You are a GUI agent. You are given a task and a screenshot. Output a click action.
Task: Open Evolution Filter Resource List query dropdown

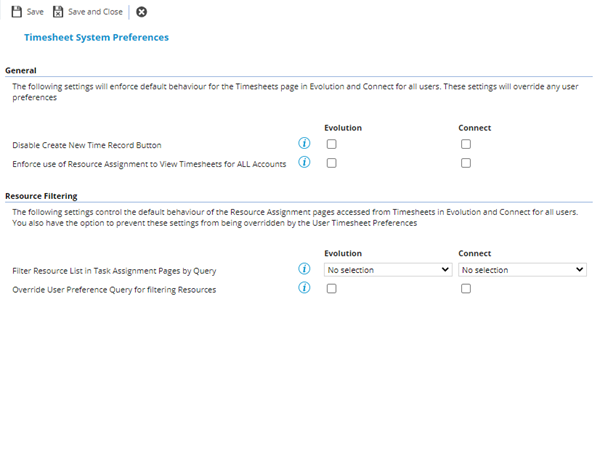pyautogui.click(x=389, y=270)
